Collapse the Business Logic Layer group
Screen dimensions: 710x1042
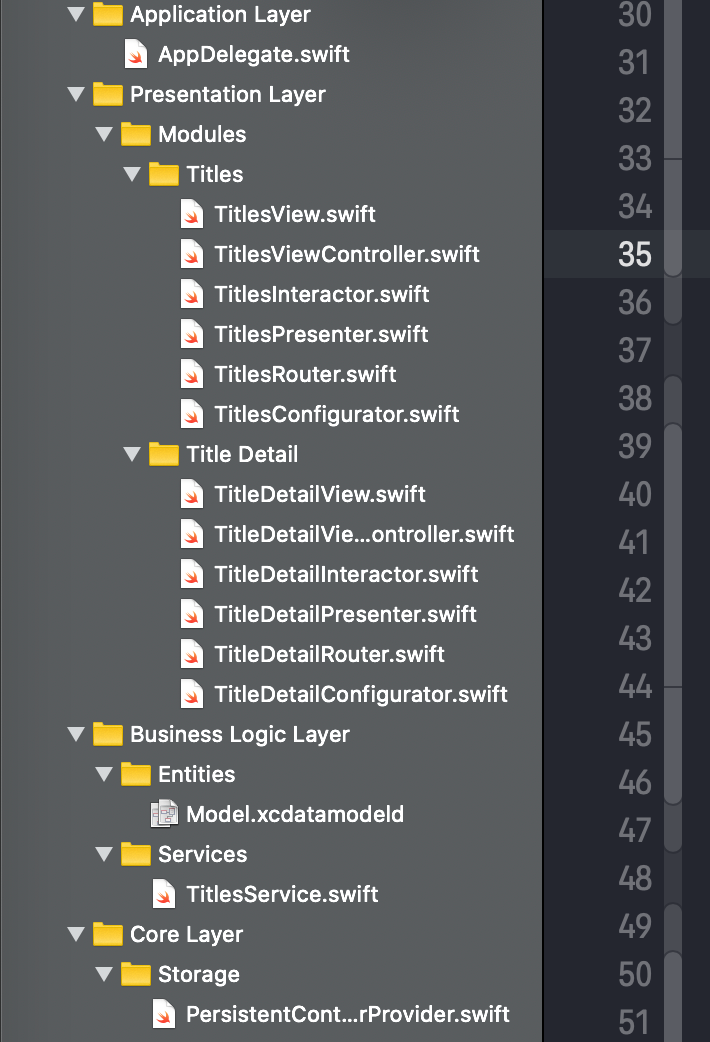[x=76, y=734]
